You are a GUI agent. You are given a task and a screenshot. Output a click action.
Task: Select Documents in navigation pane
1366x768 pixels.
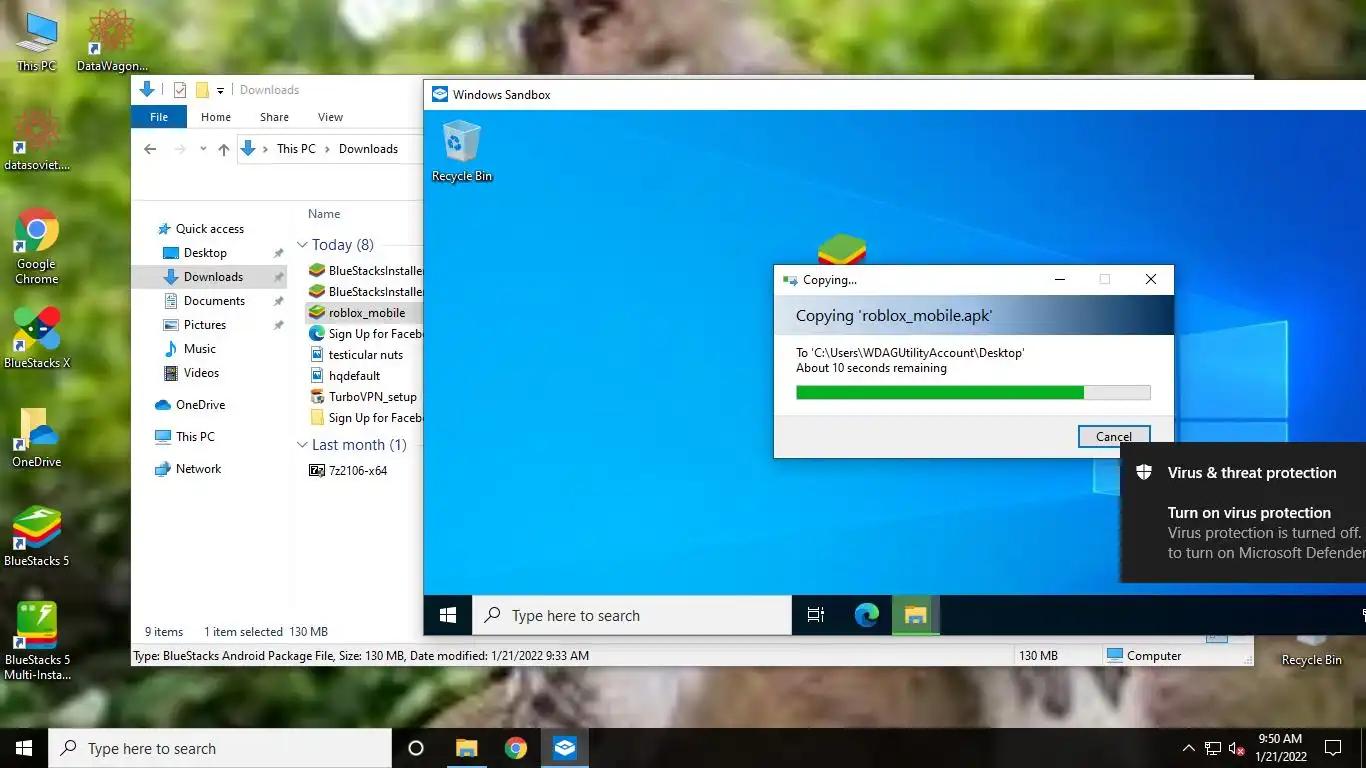click(x=214, y=301)
